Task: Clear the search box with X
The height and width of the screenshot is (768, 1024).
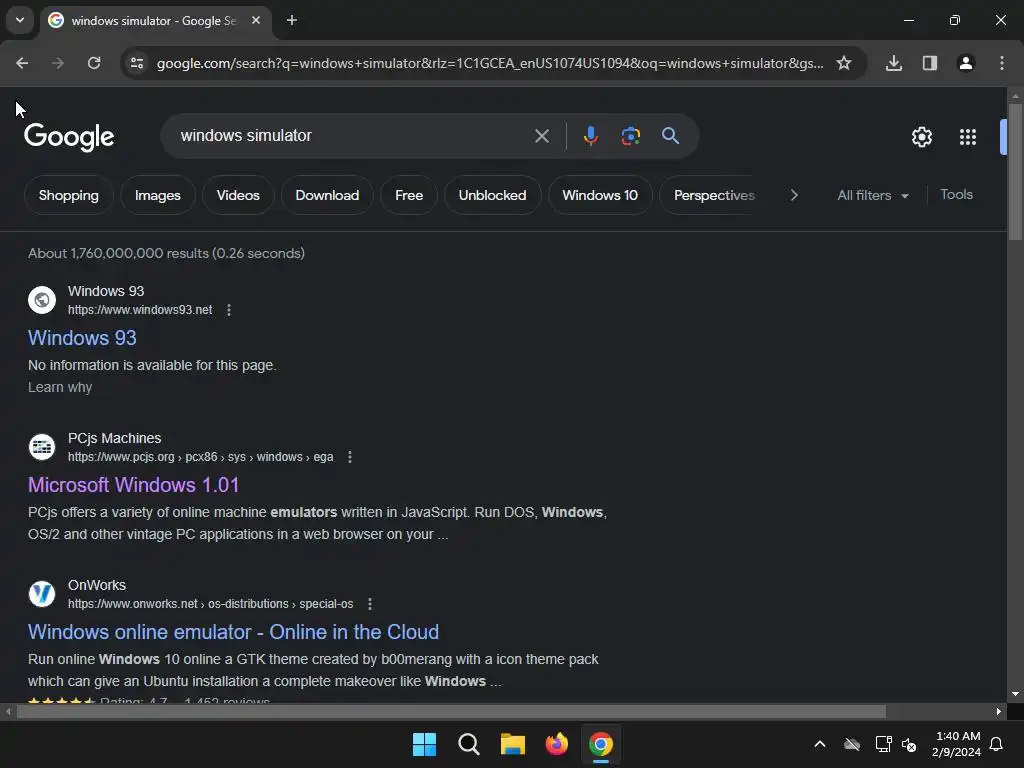Action: (x=541, y=136)
